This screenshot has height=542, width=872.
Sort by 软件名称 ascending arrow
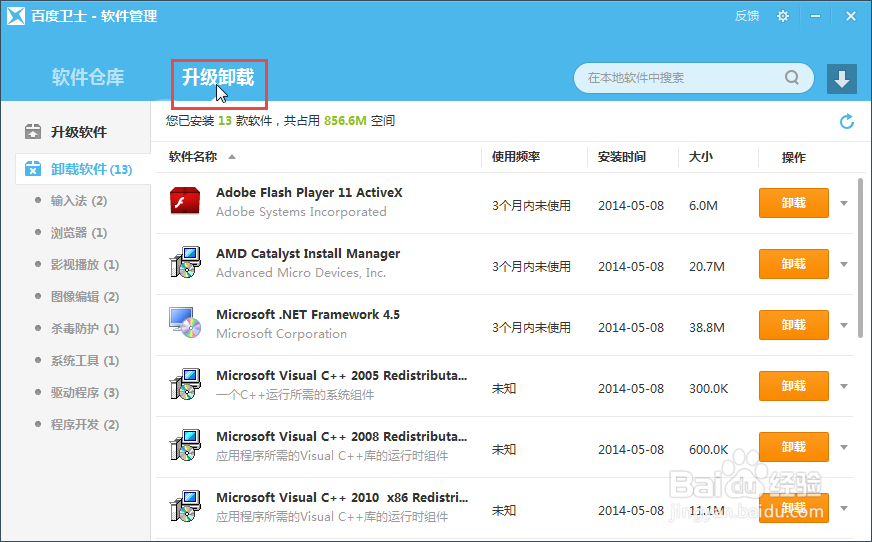pos(232,157)
